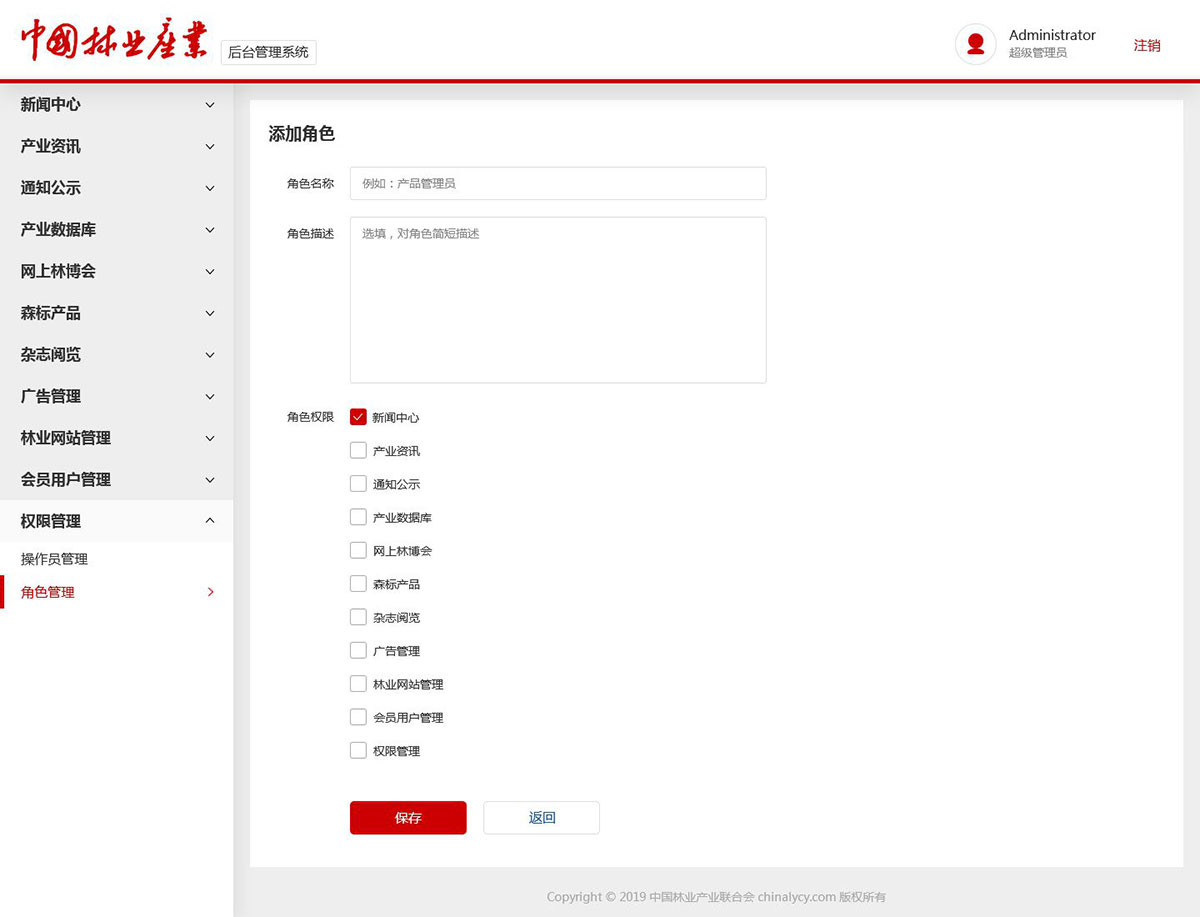
Task: Check the 会员用户管理 permission checkbox
Action: 358,717
